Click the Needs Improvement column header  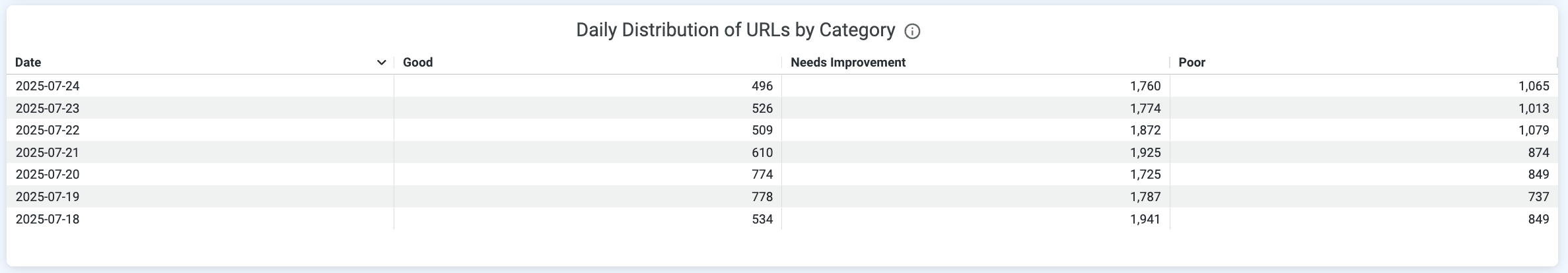click(847, 63)
